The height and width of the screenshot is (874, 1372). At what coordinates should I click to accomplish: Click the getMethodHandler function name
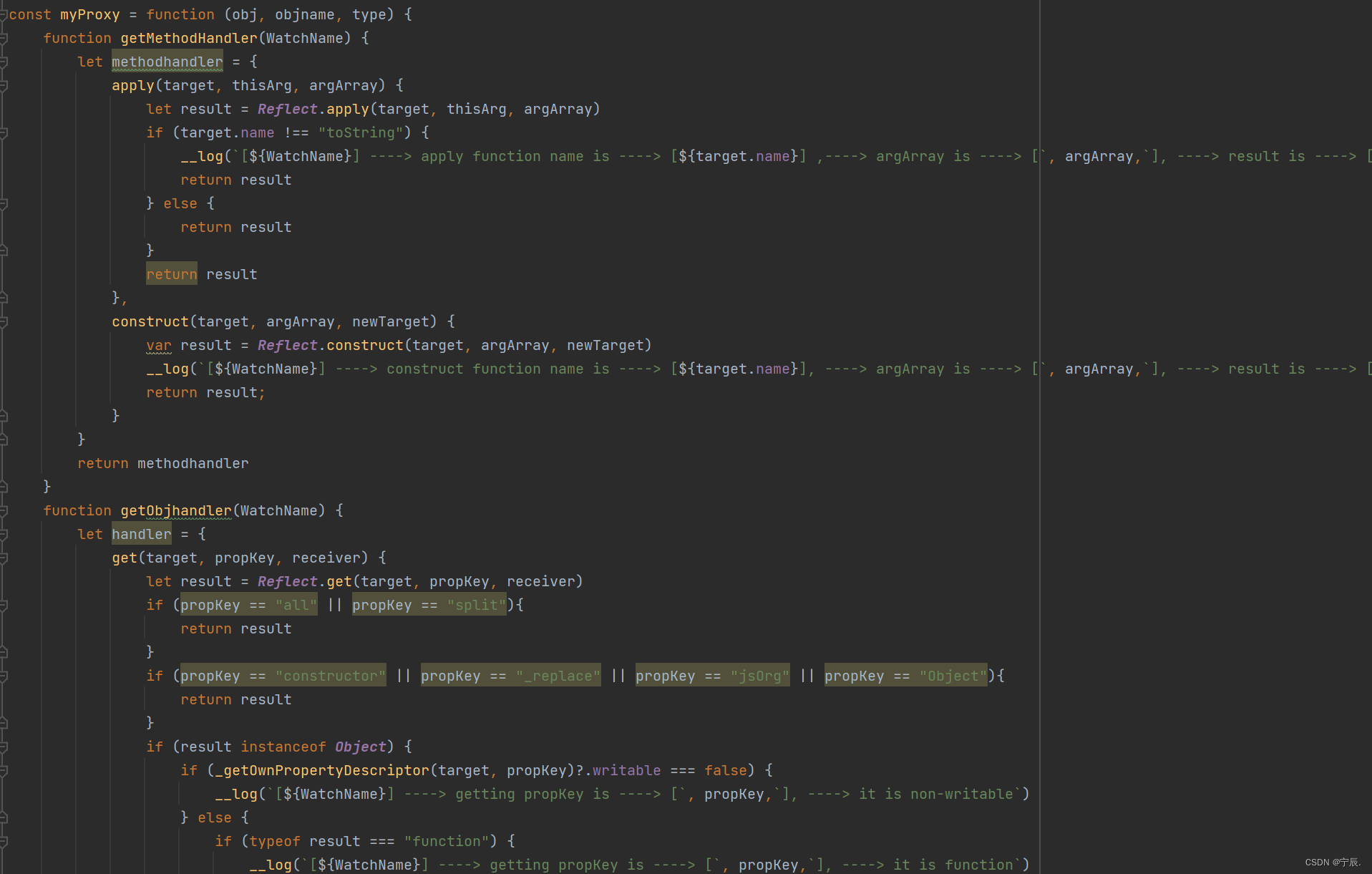click(x=189, y=38)
